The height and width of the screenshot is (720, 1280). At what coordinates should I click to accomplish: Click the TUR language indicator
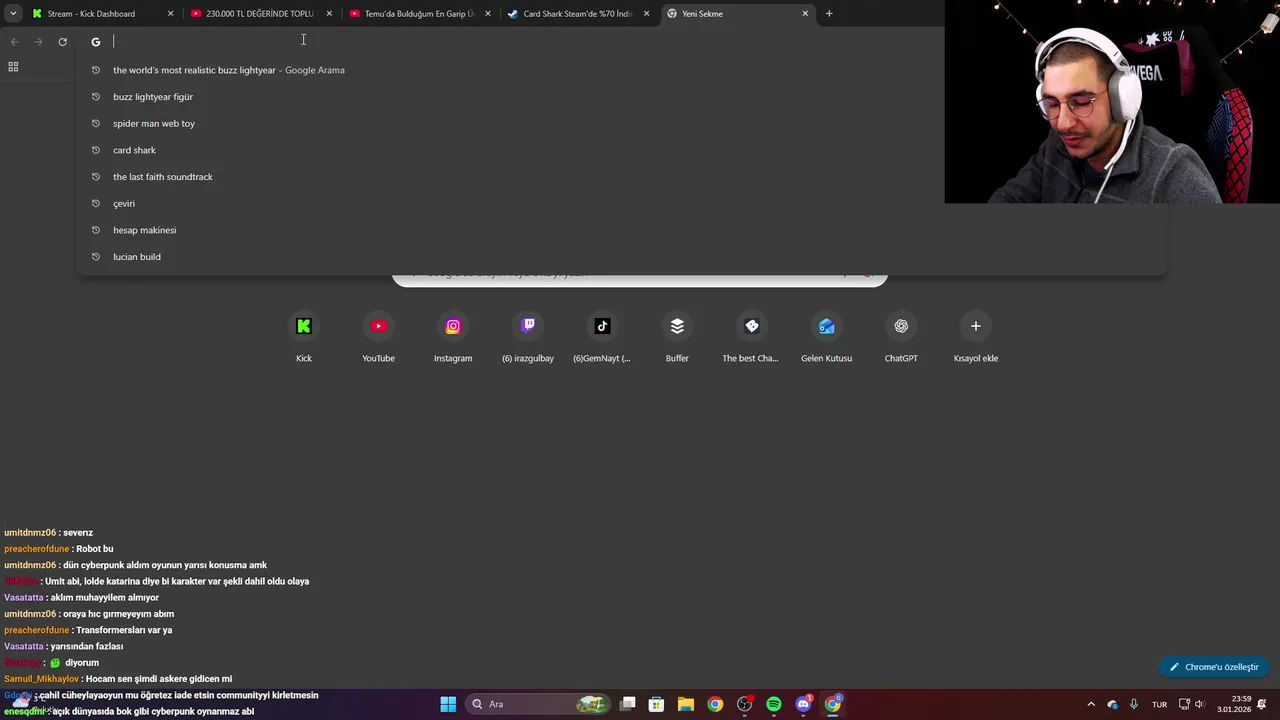pyautogui.click(x=1159, y=704)
